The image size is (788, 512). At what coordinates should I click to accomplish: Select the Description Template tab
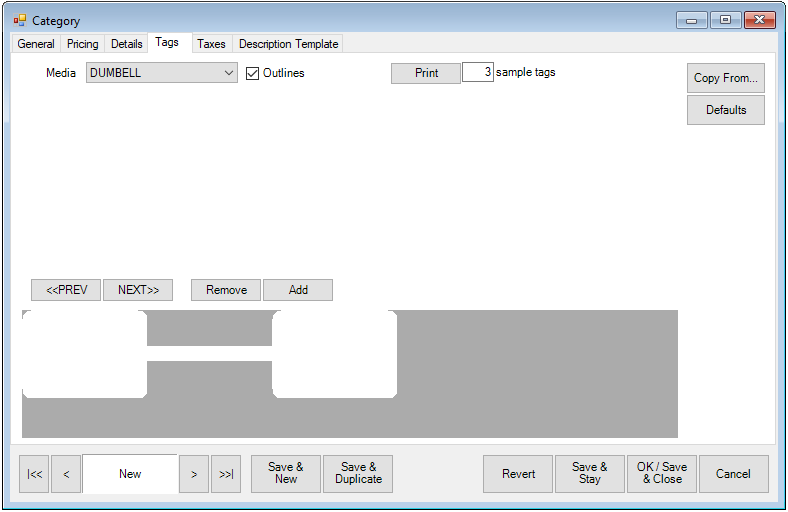(289, 44)
